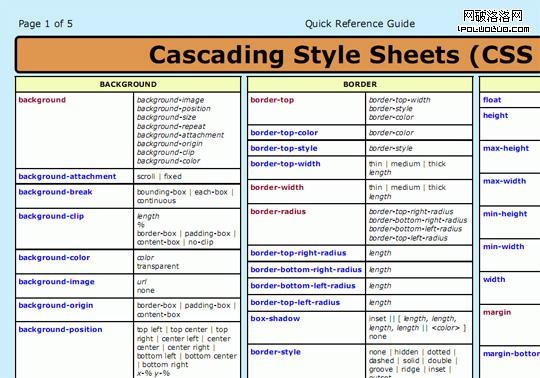Screen dimensions: 540x378
Task: Click 'border-color' value in border-top-color row
Action: pos(391,133)
